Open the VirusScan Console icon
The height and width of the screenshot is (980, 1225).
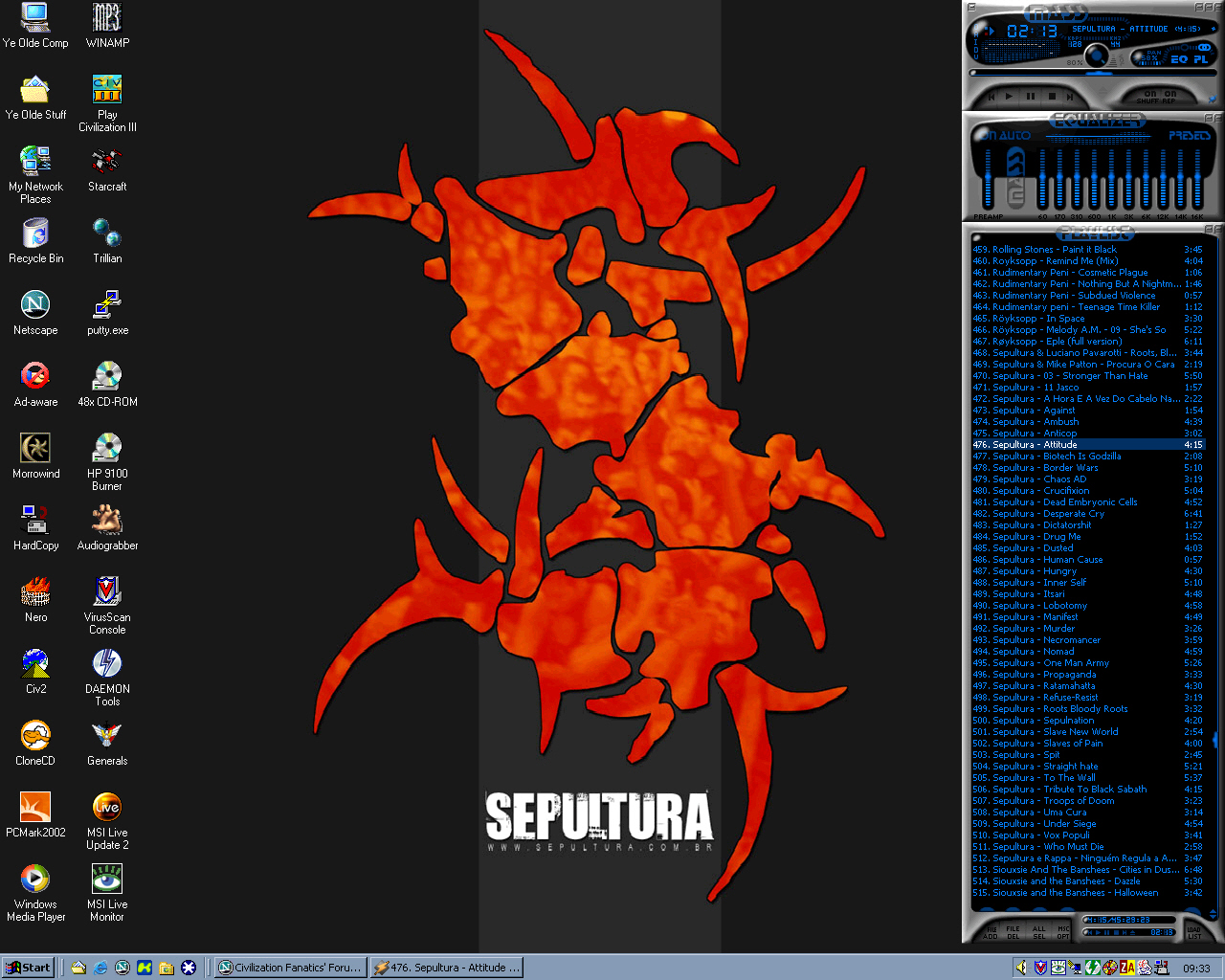click(x=107, y=605)
